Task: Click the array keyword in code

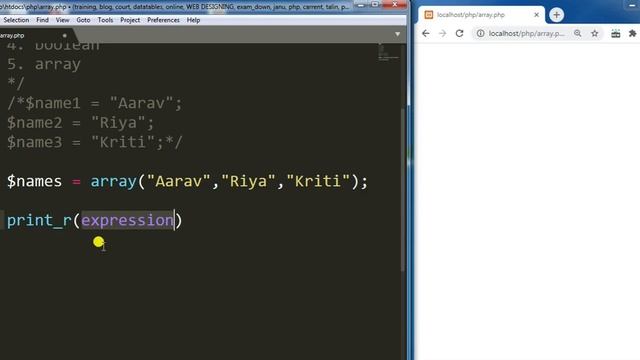Action: pos(113,181)
